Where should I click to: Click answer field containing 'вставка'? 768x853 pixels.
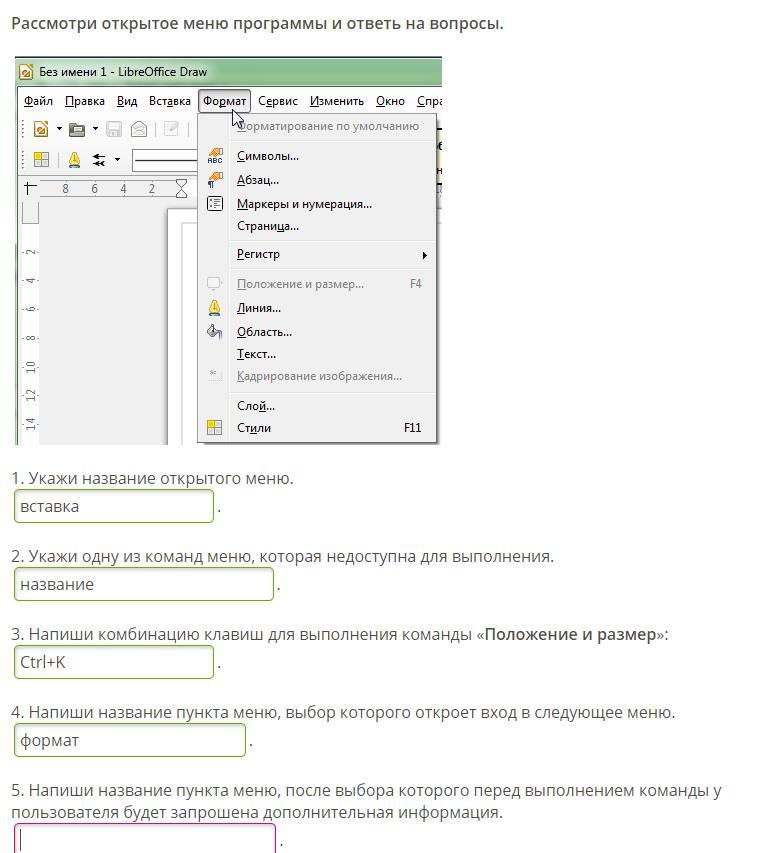114,506
